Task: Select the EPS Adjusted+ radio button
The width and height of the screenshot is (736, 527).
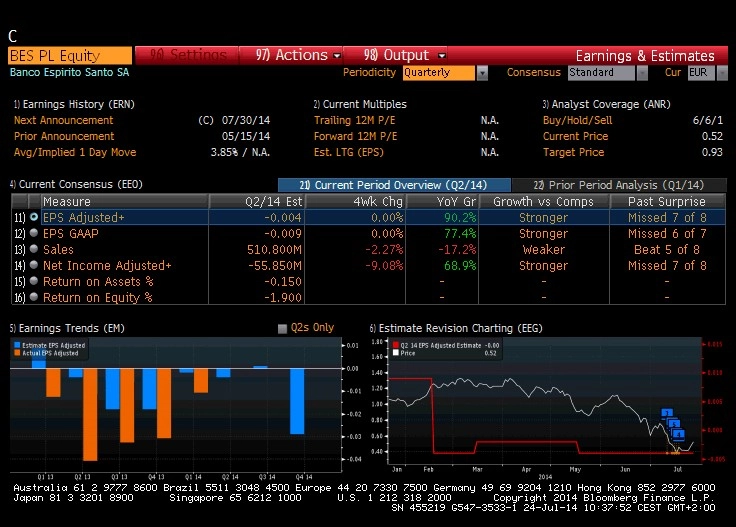Action: click(34, 217)
